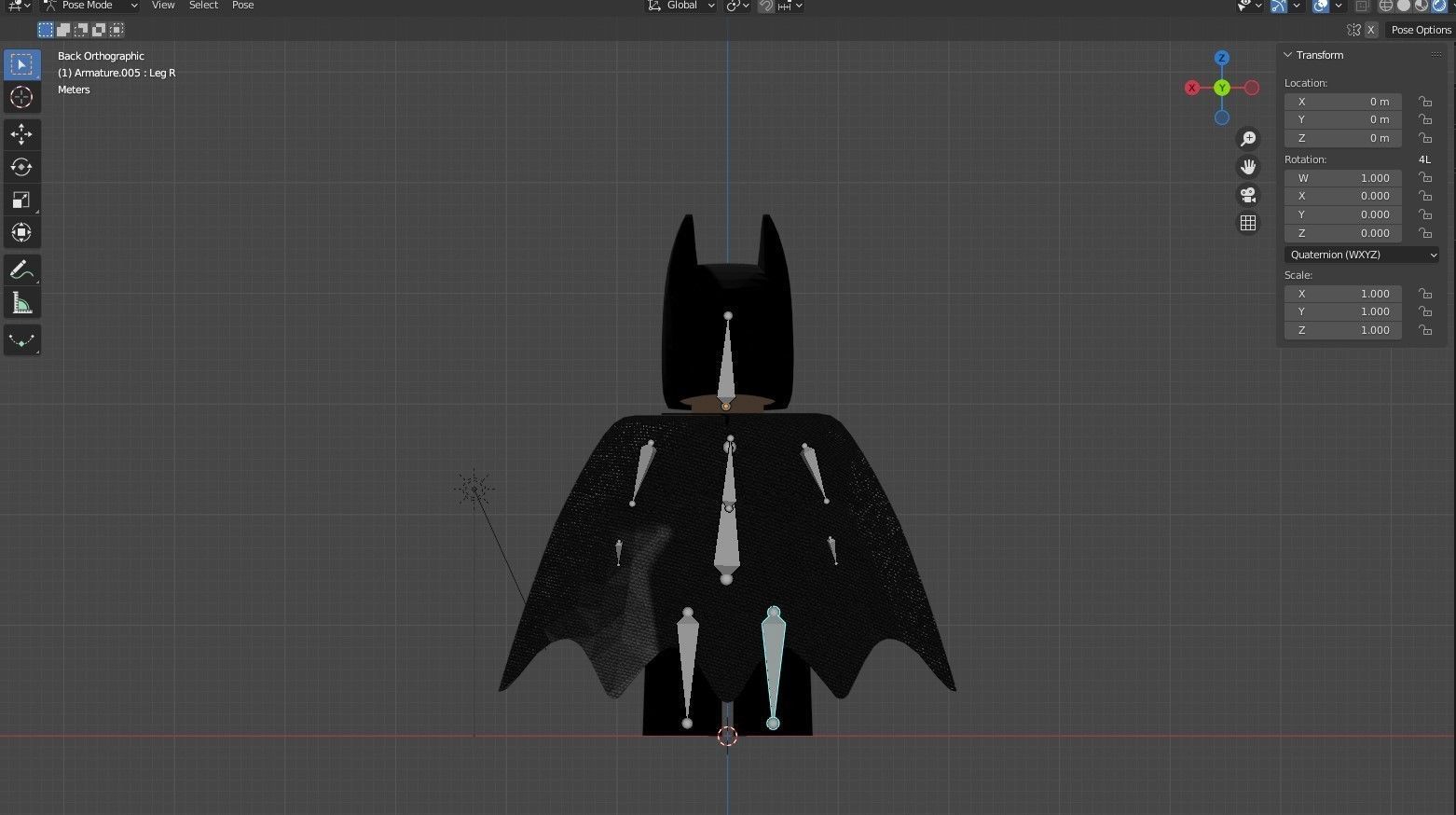Open object type visibility dropdown
Image resolution: width=1456 pixels, height=815 pixels.
1249,6
